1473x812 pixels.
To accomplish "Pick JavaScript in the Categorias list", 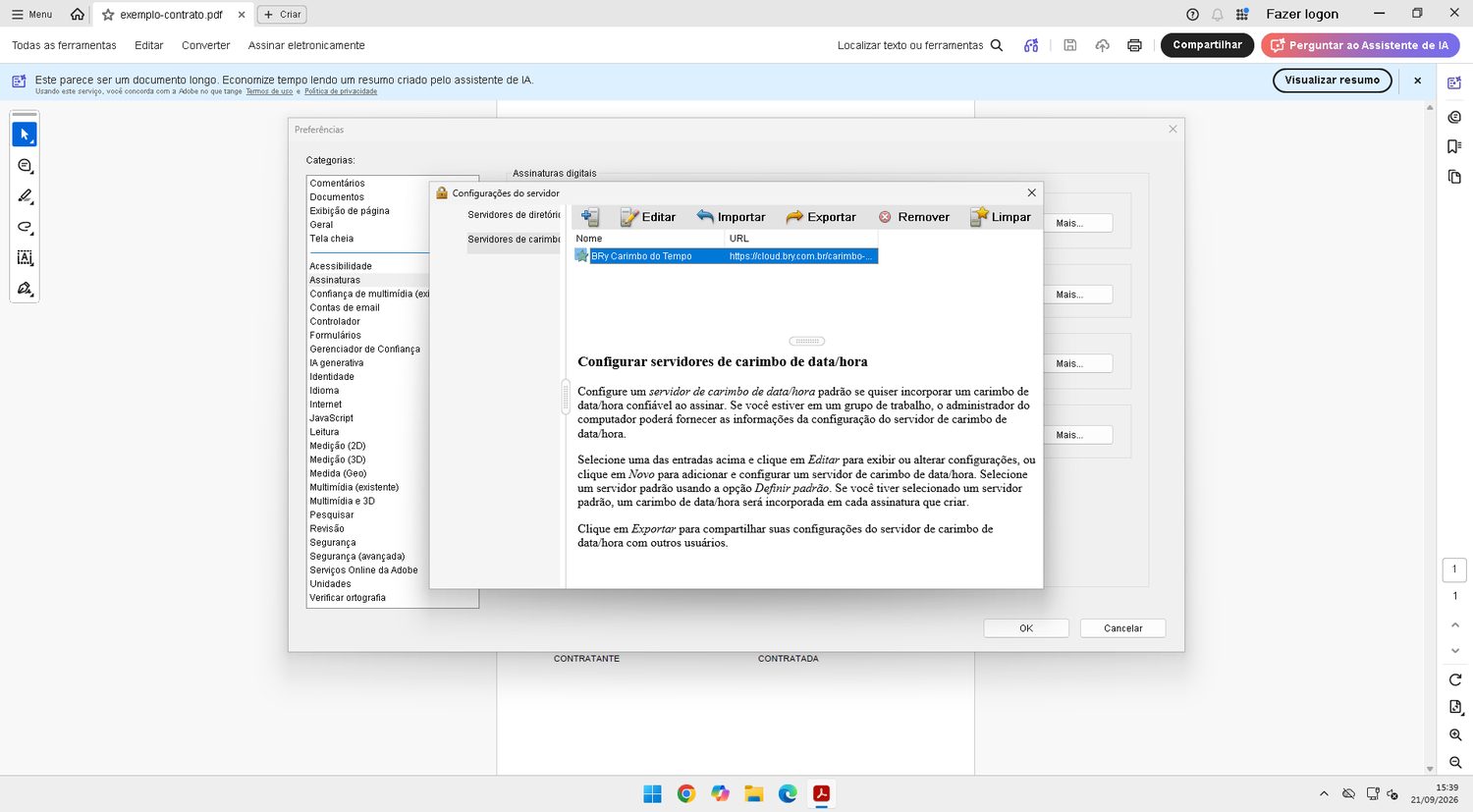I will pyautogui.click(x=331, y=418).
